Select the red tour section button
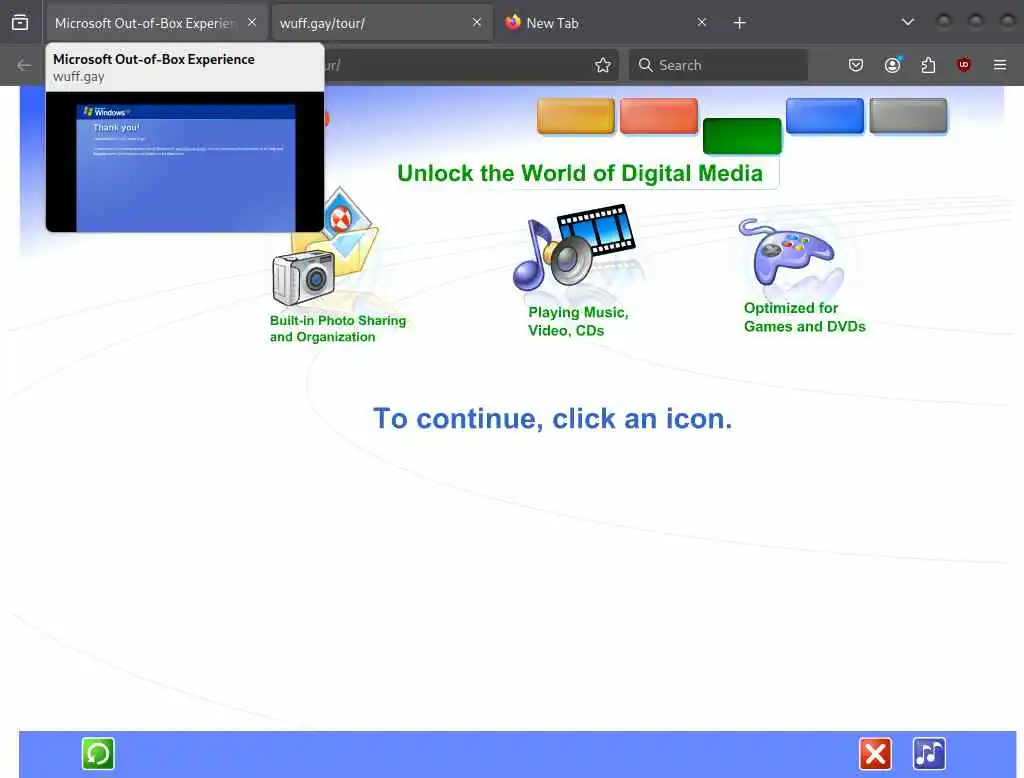 coord(659,116)
